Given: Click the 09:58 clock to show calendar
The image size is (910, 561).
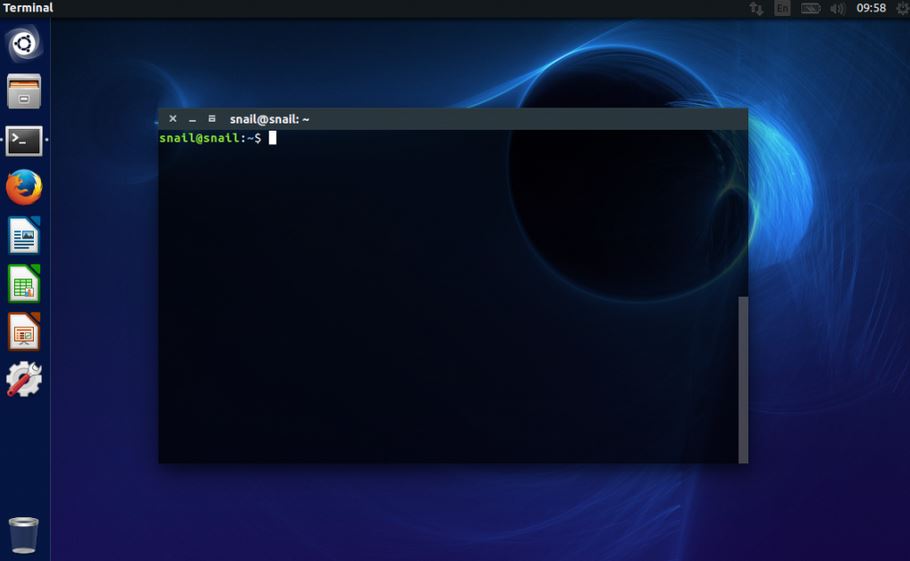Looking at the screenshot, I should pyautogui.click(x=871, y=8).
